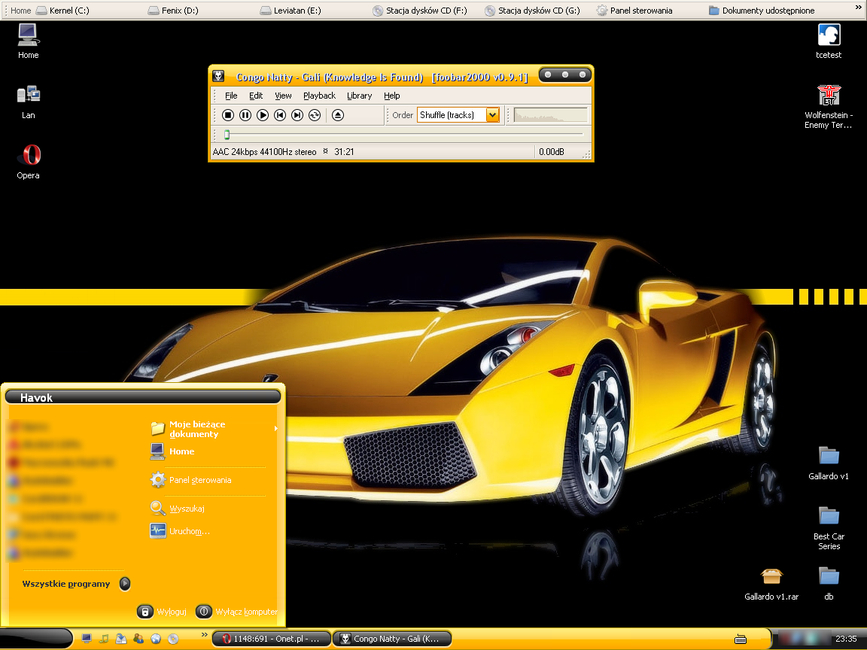Open Panel sterowania in the Start menu

pyautogui.click(x=191, y=480)
